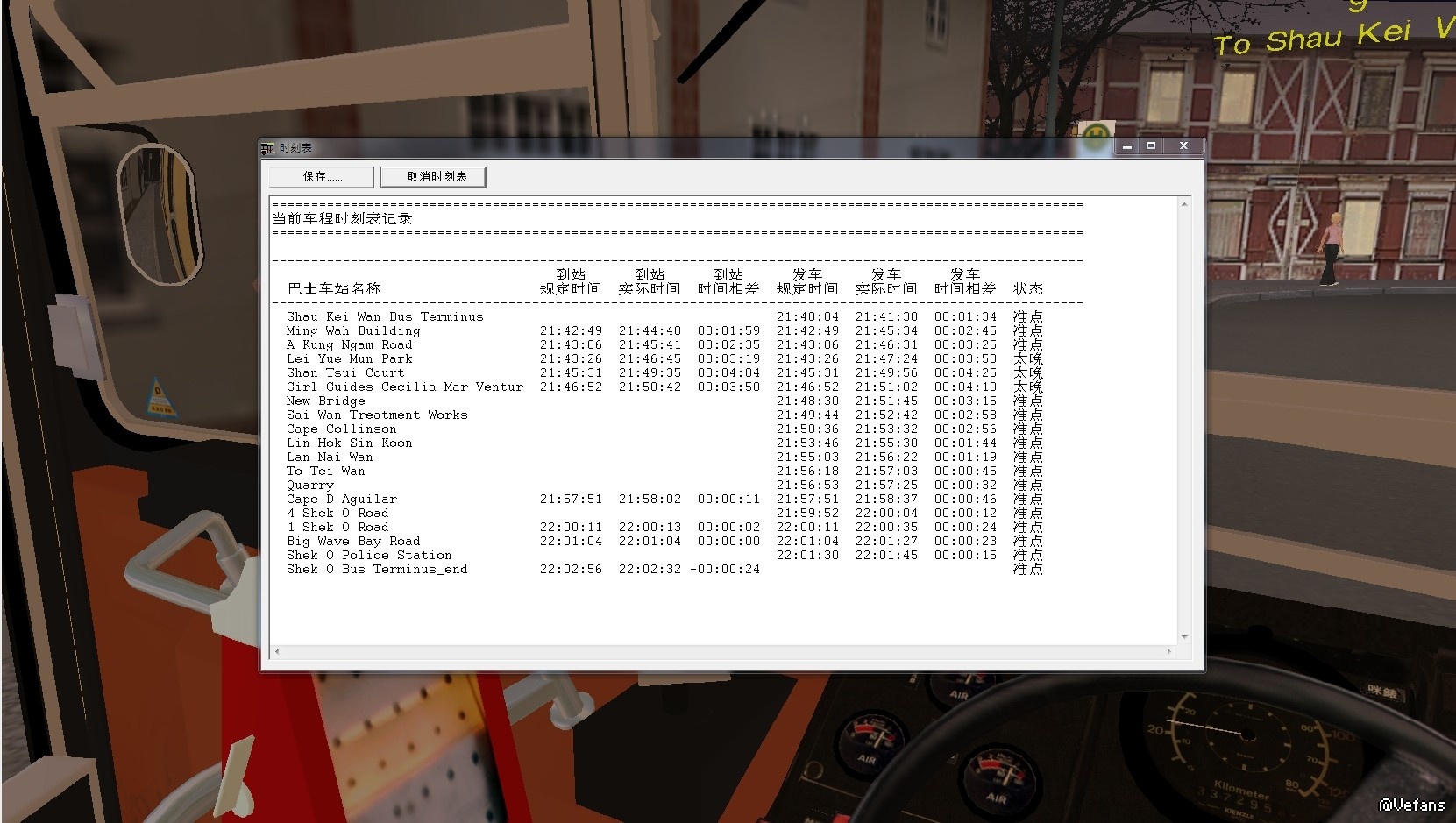Click the actual departure time 22:00:04
Viewport: 1456px width, 823px height.
[x=886, y=513]
